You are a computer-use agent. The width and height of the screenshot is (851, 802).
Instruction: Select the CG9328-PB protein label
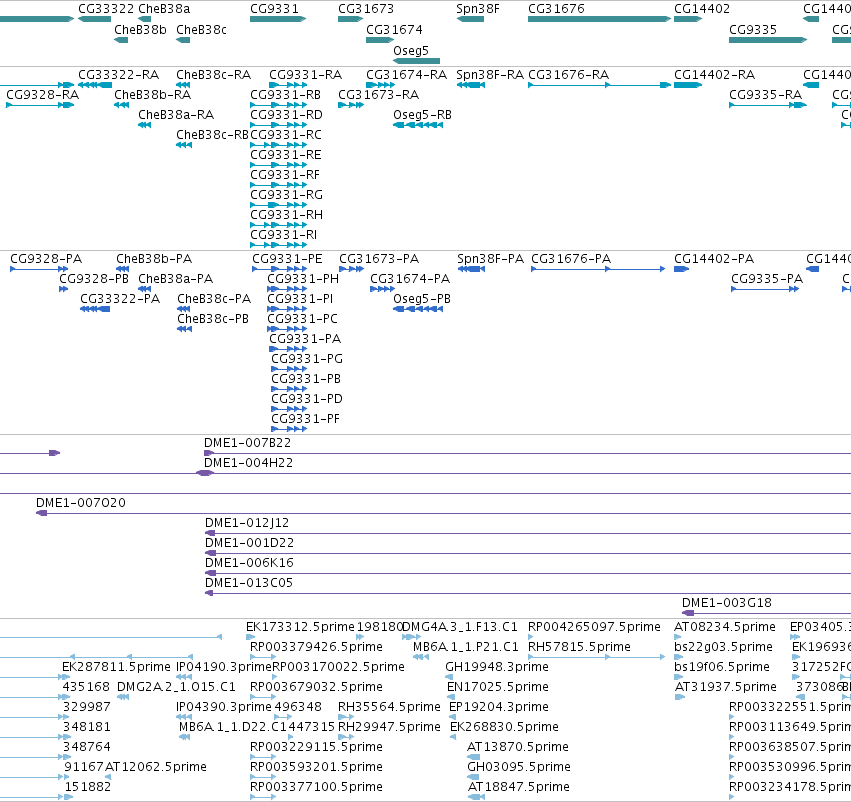pyautogui.click(x=94, y=279)
